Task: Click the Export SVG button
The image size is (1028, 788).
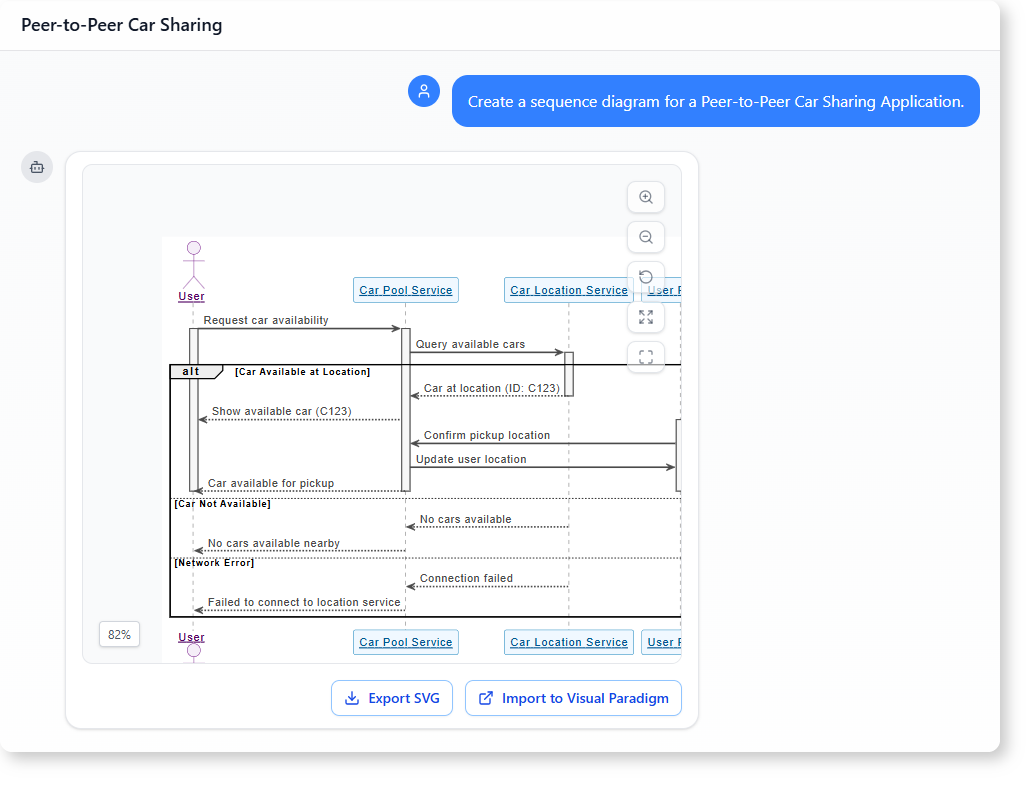Action: click(392, 698)
